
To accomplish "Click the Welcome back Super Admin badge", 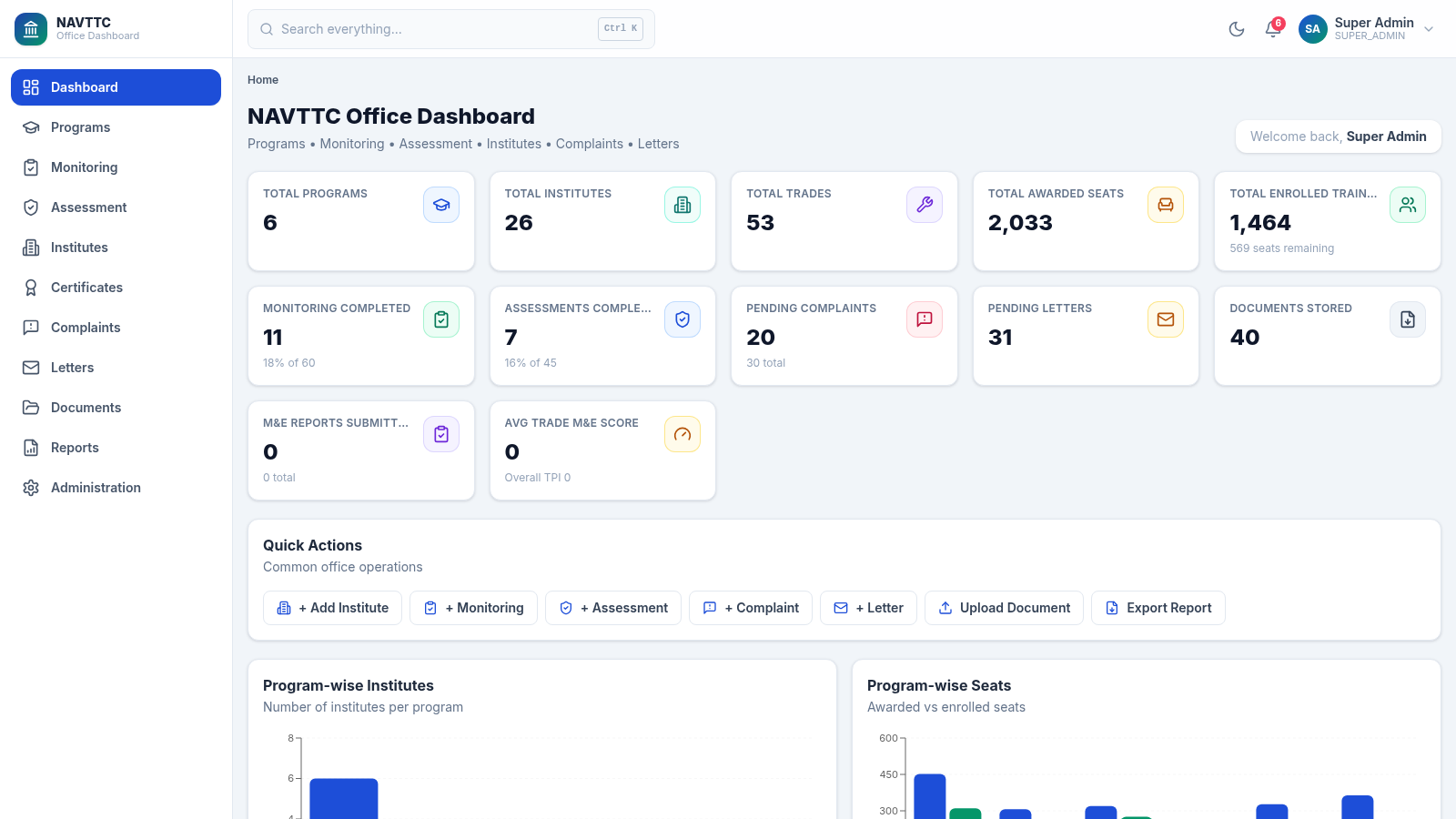I will (1338, 136).
